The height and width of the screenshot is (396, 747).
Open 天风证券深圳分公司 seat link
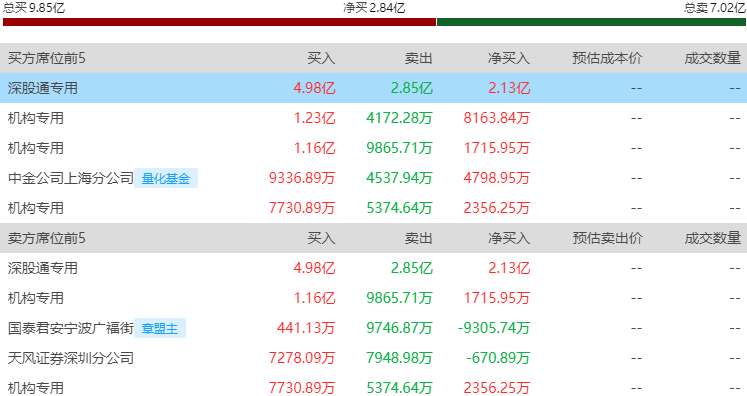pos(71,358)
